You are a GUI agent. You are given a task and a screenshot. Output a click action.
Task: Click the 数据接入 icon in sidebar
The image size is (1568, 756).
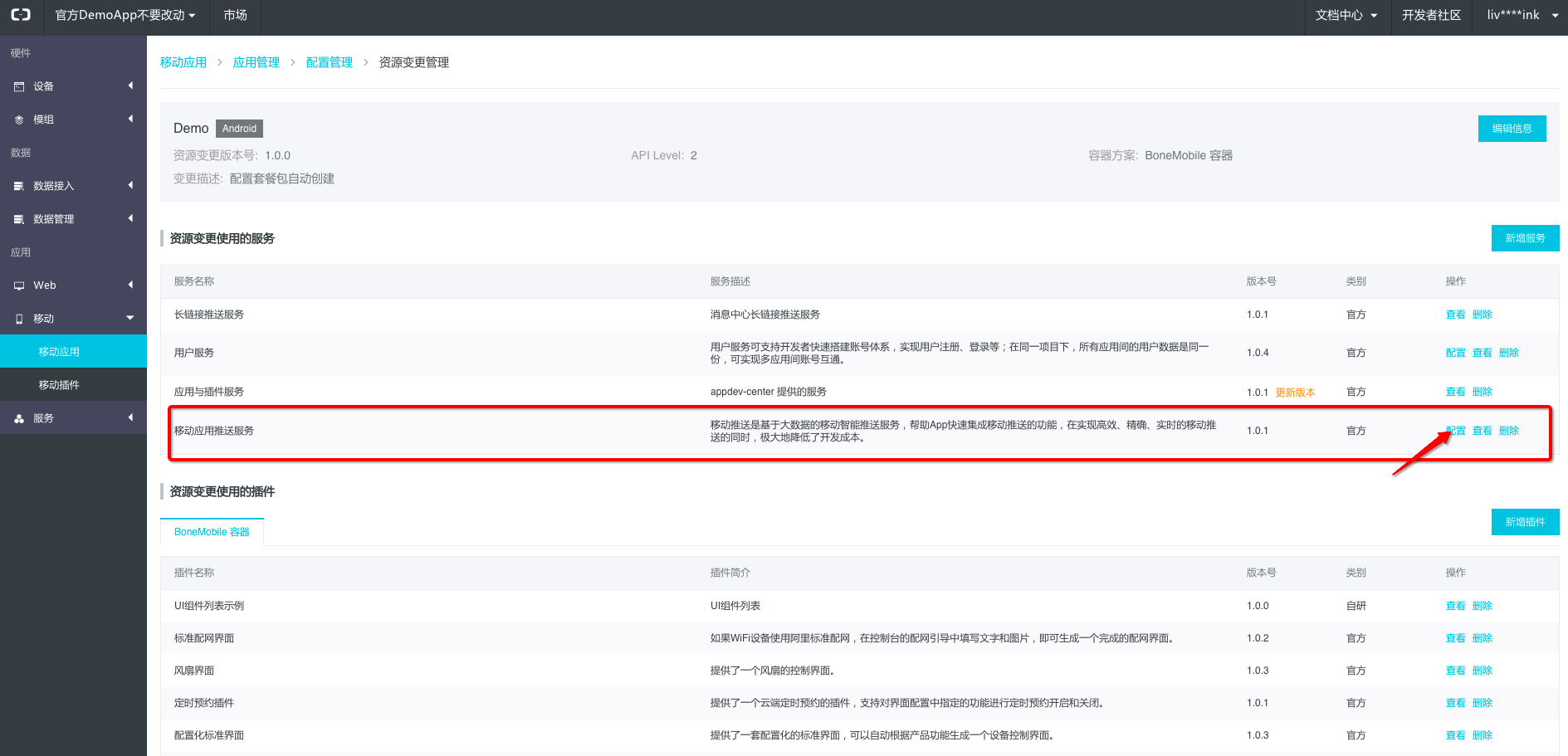coord(19,186)
